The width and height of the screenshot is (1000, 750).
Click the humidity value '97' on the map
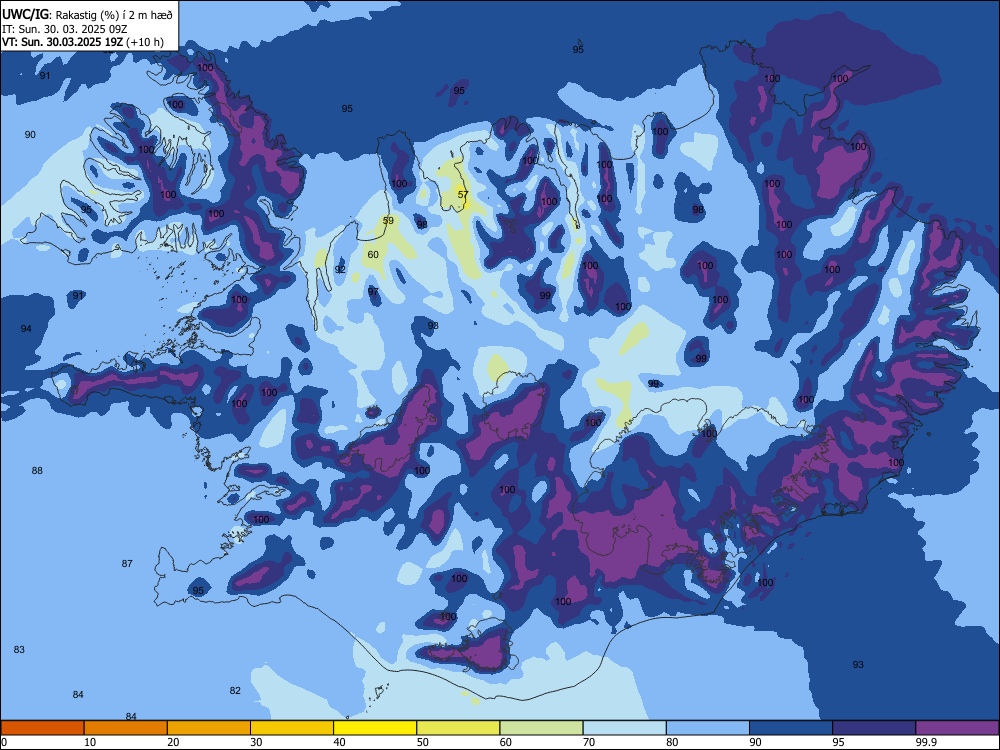point(373,291)
